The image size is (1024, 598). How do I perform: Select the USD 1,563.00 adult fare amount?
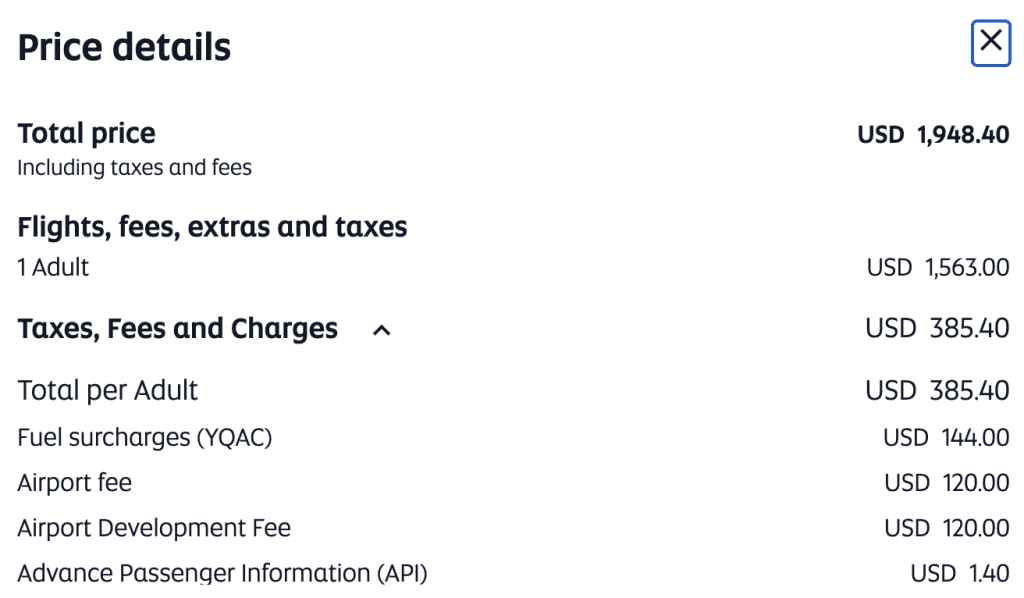[x=938, y=267]
